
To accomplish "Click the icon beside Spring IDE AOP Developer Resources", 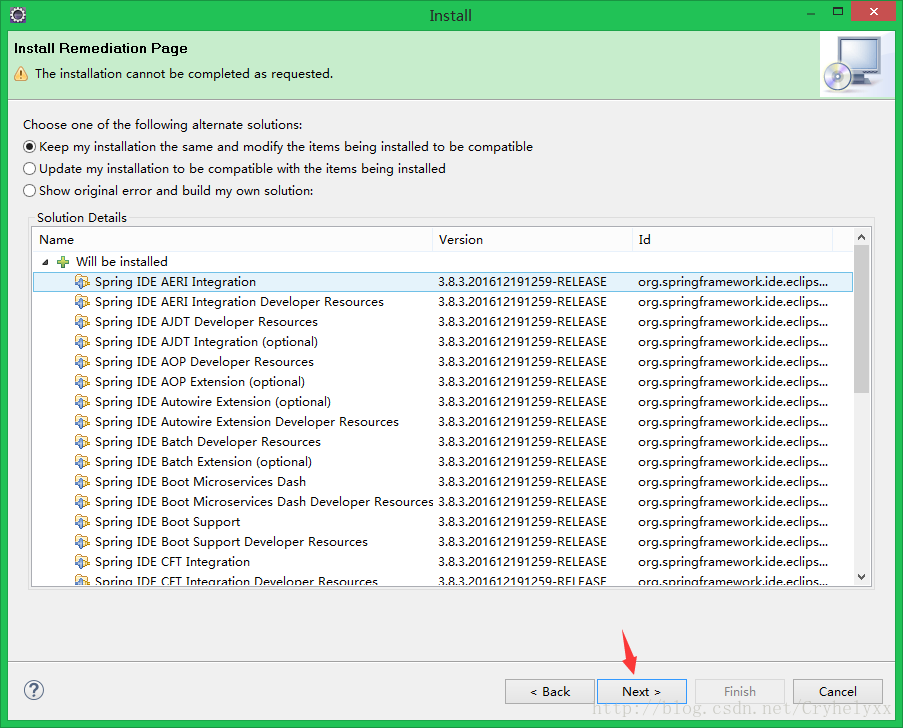I will tap(82, 362).
